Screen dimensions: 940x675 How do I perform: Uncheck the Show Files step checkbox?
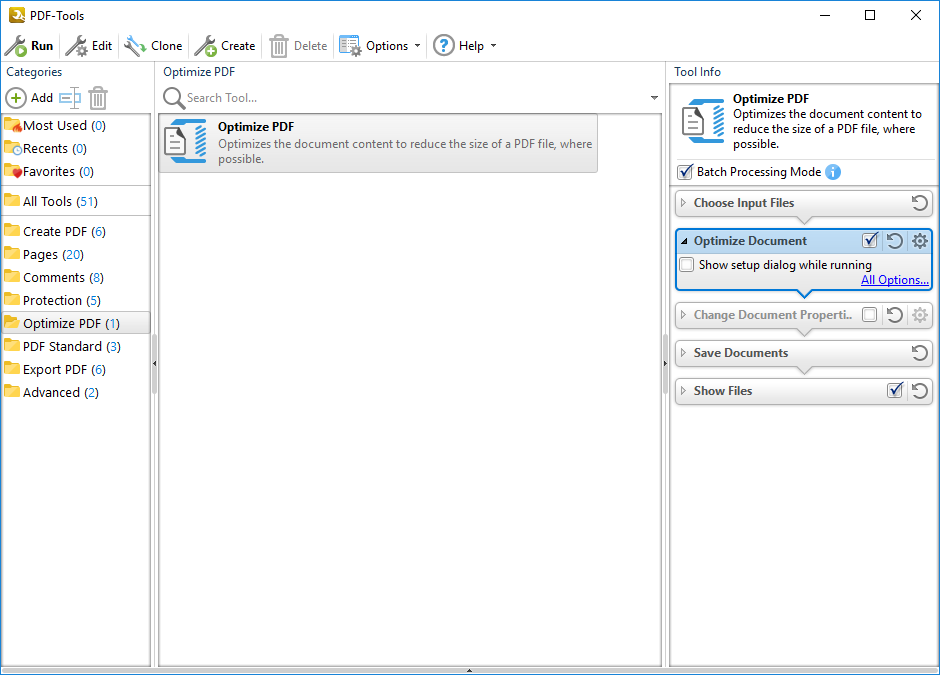pyautogui.click(x=895, y=391)
